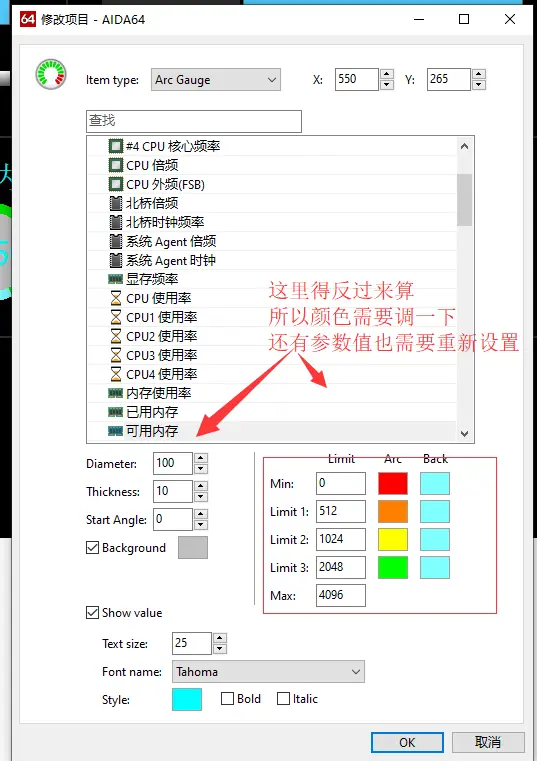This screenshot has height=761, width=537.
Task: Click the Limit 1 input field
Action: coord(341,511)
